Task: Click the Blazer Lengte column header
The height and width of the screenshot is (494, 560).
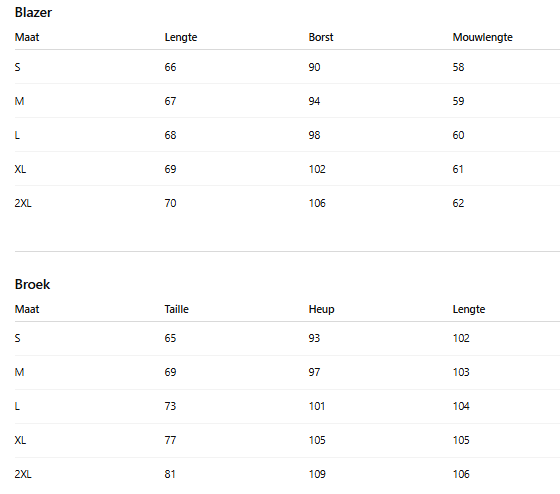Action: pyautogui.click(x=181, y=37)
